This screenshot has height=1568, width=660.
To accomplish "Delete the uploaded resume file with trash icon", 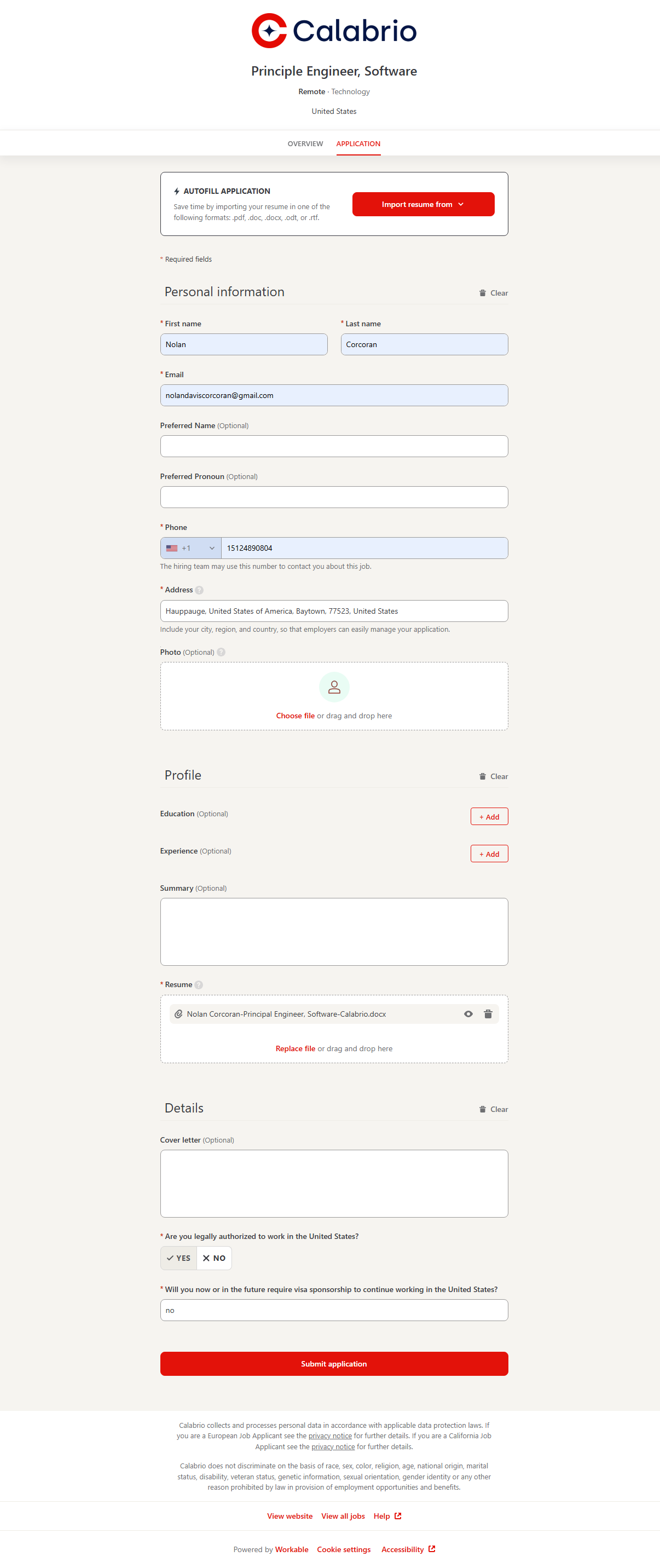I will pos(488,1013).
